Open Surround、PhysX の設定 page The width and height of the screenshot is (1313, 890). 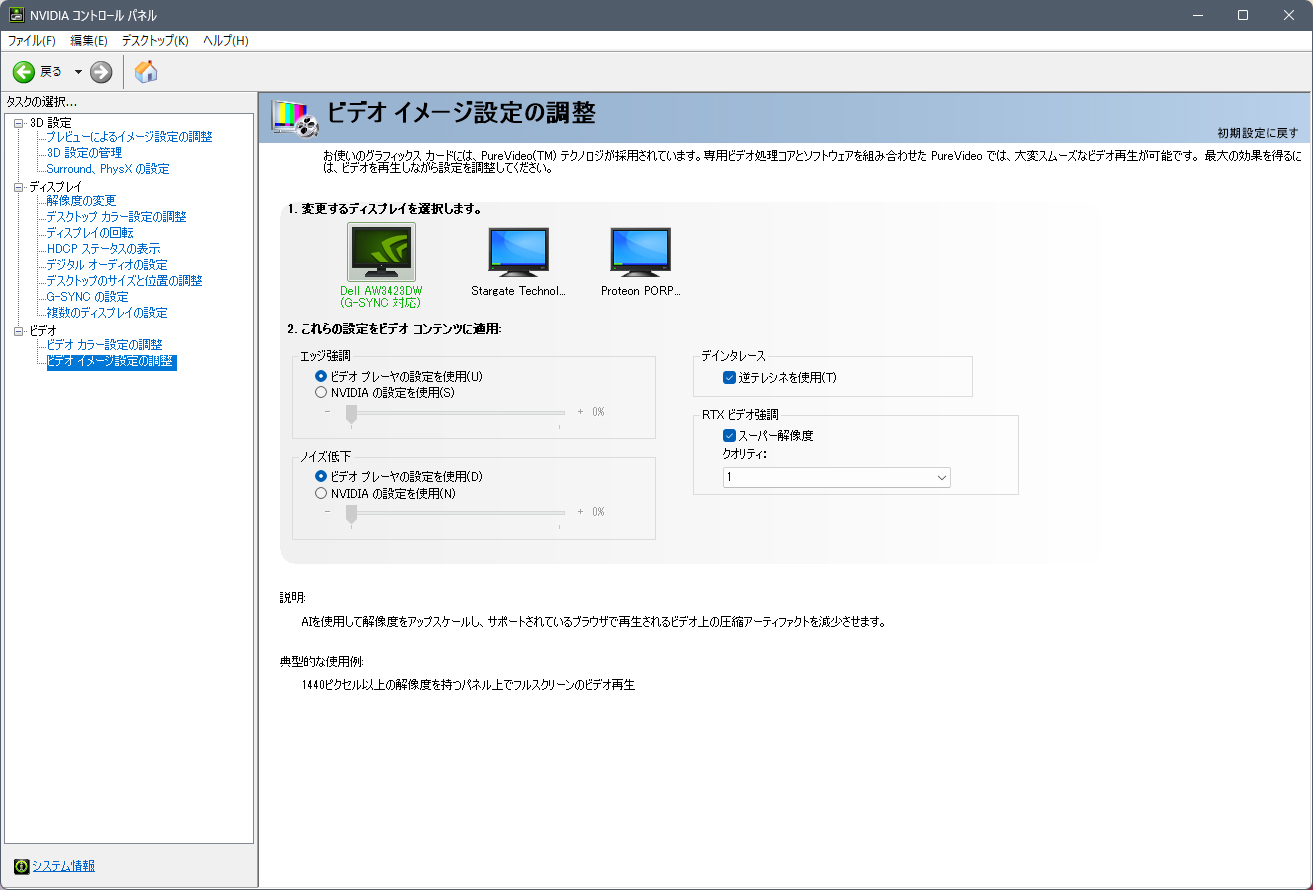108,169
